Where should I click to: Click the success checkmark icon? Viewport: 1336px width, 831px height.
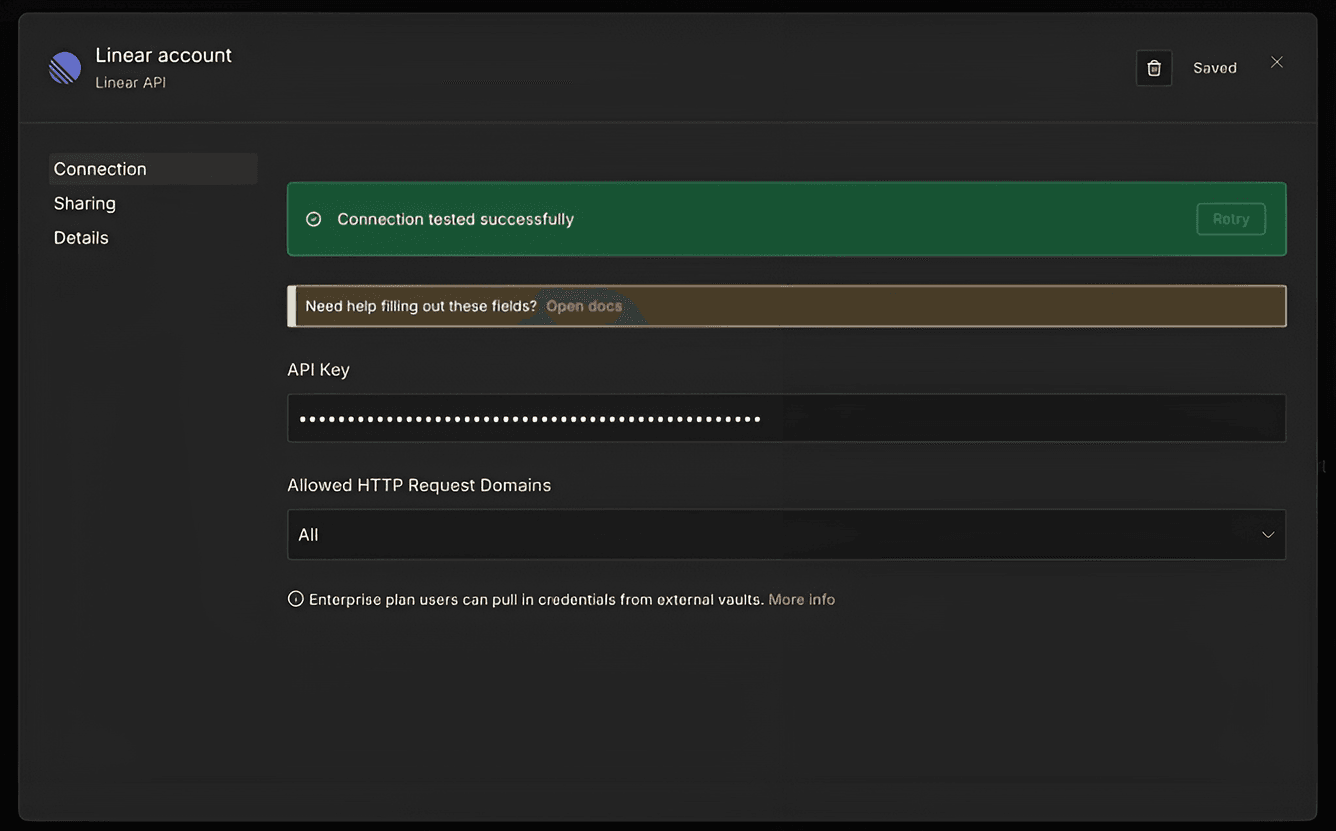(x=314, y=219)
